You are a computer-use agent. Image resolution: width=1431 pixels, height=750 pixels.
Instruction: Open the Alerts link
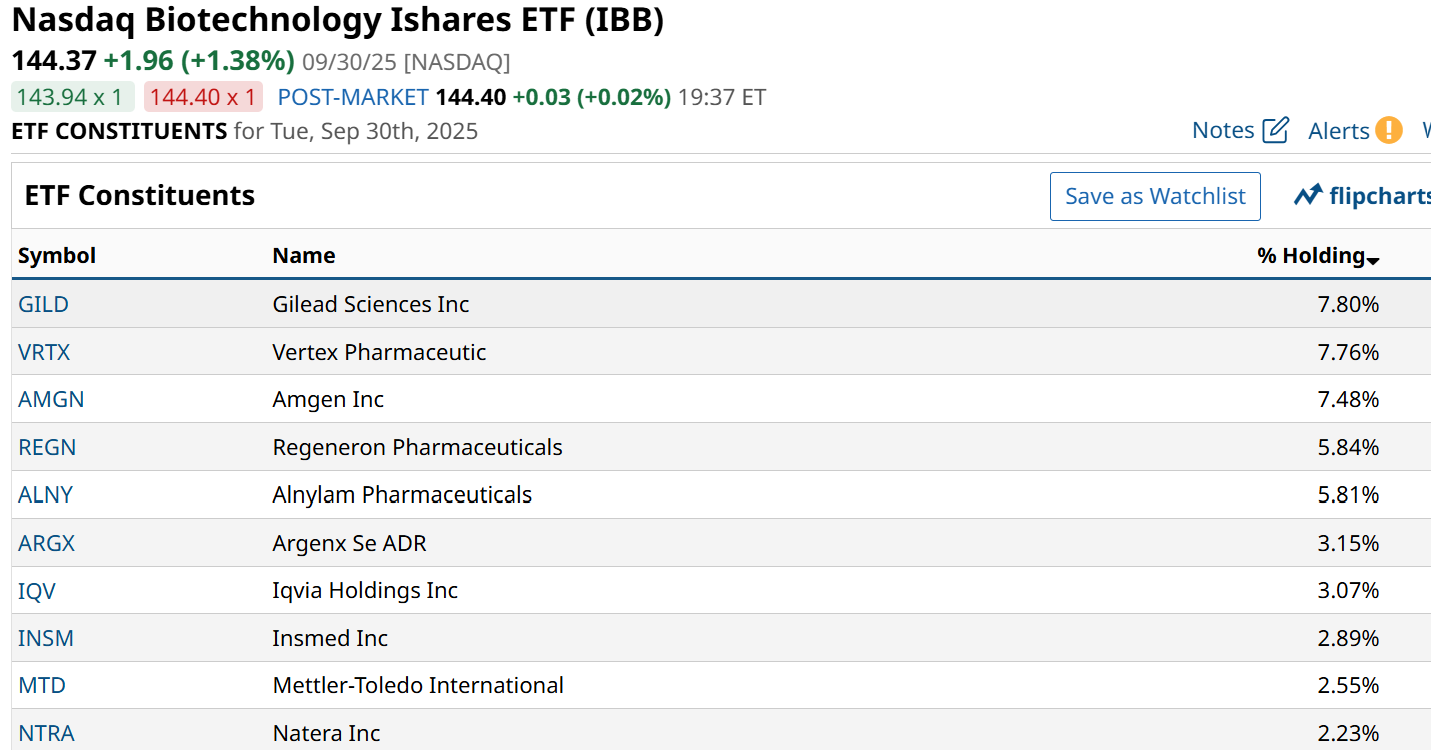click(x=1338, y=131)
